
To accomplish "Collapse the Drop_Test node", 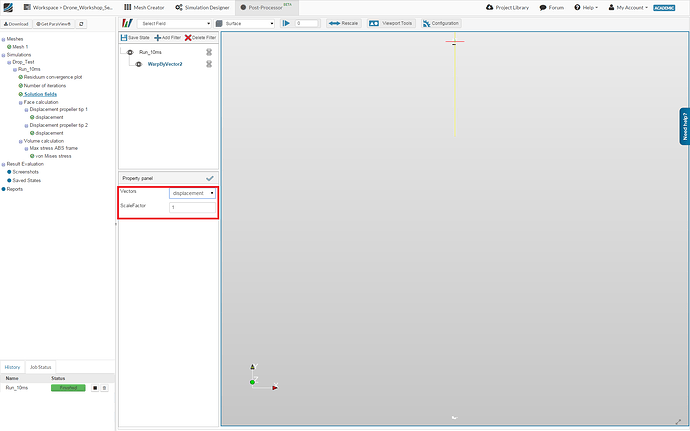I will [9, 63].
